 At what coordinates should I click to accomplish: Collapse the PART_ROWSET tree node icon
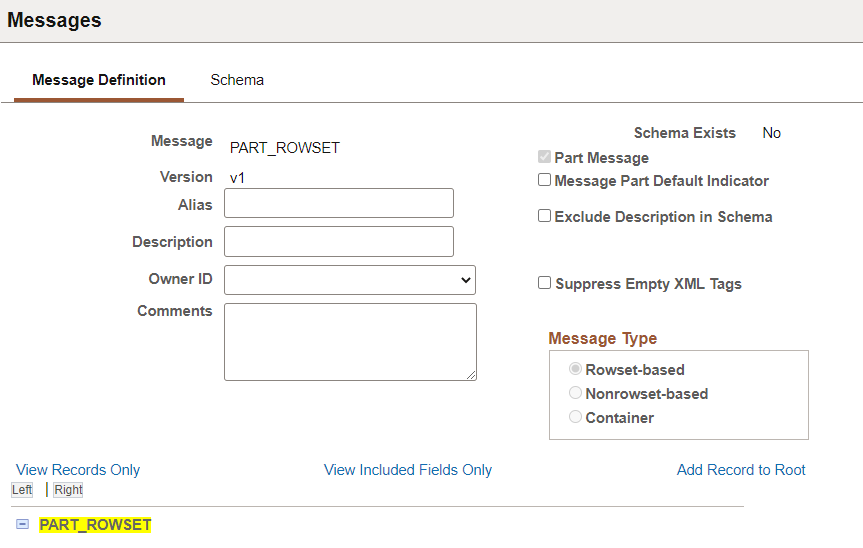tap(22, 524)
